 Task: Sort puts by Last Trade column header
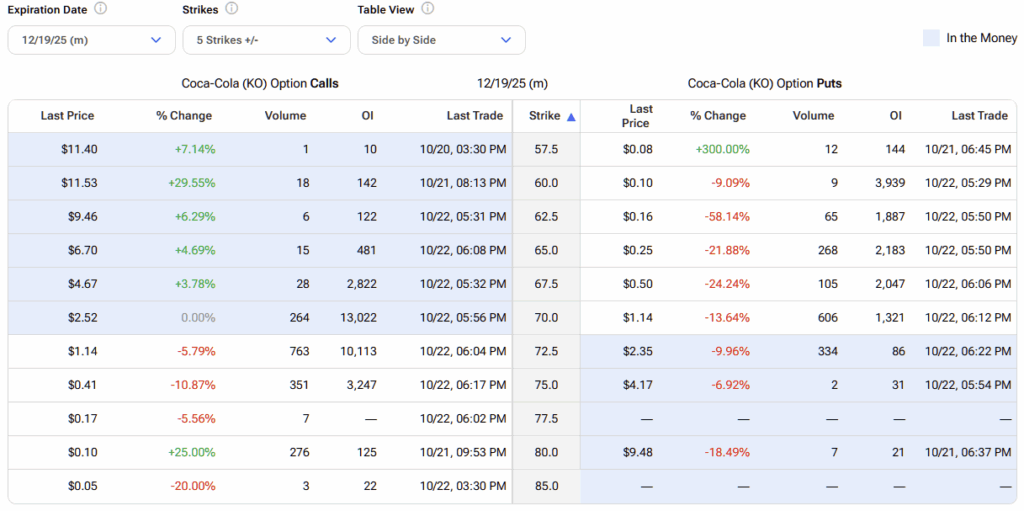(x=979, y=116)
